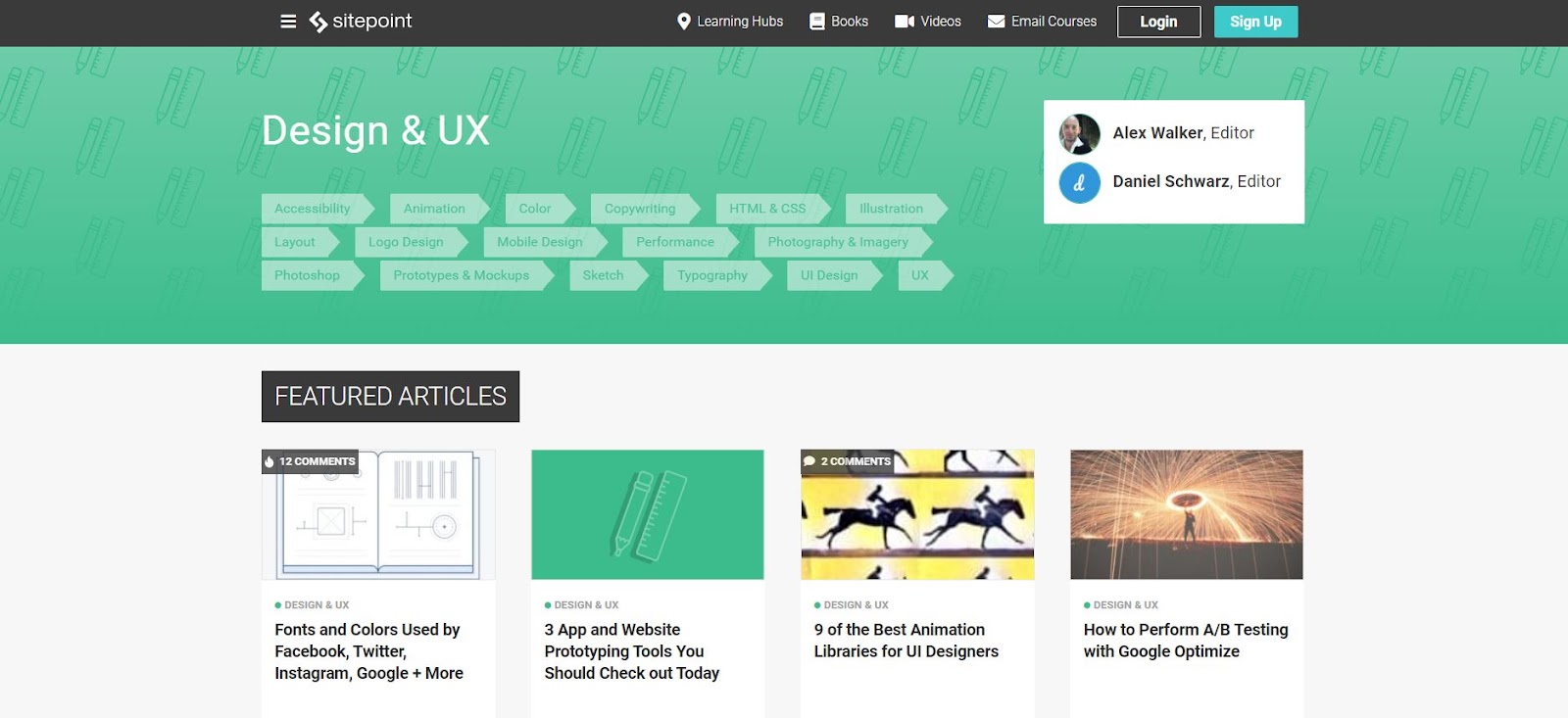The image size is (1568, 718).
Task: Open Alex Walker's editor profile name
Action: [x=1157, y=133]
